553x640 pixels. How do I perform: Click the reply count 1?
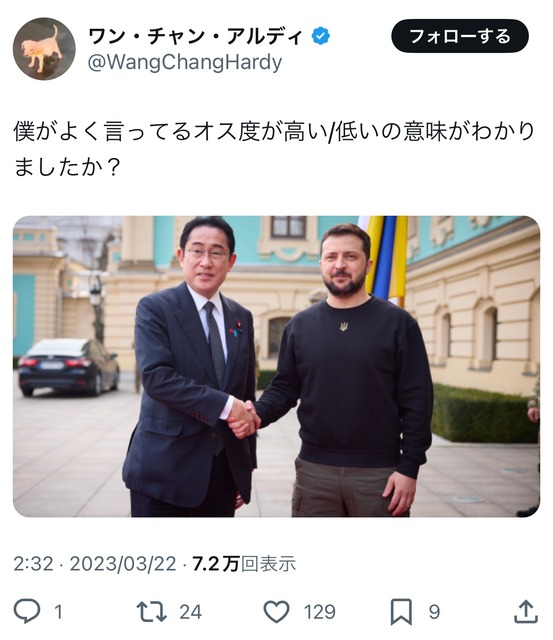pyautogui.click(x=58, y=612)
